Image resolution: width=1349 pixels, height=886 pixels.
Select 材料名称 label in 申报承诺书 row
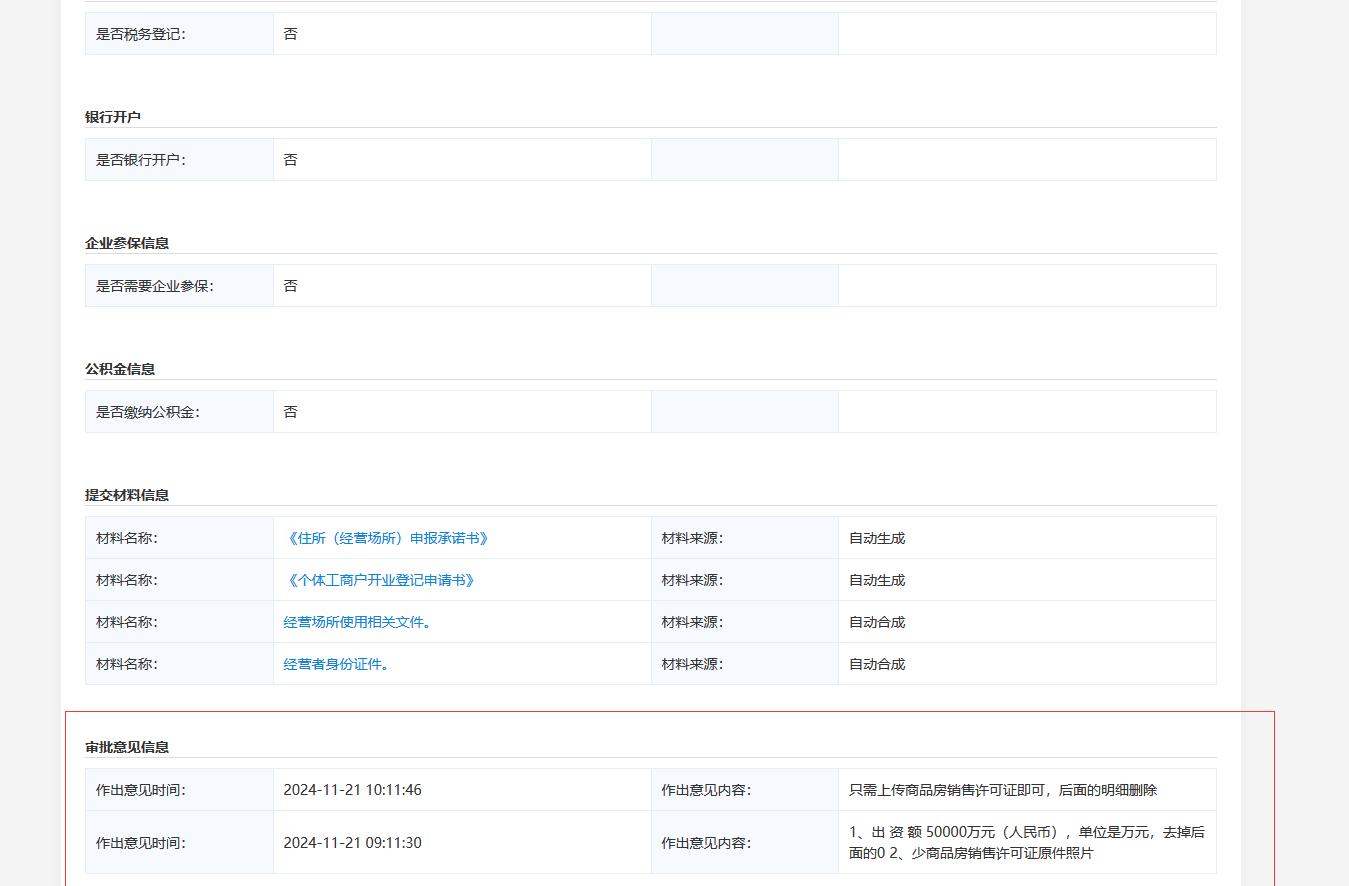pyautogui.click(x=127, y=538)
